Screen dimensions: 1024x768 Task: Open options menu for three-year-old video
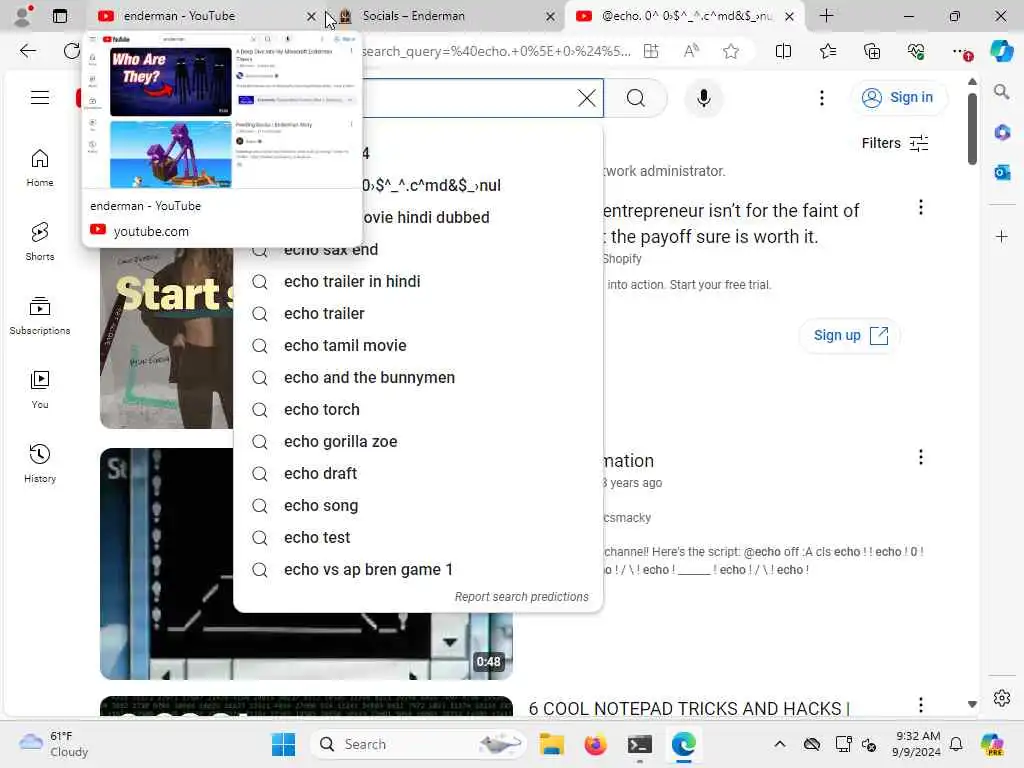pos(921,457)
